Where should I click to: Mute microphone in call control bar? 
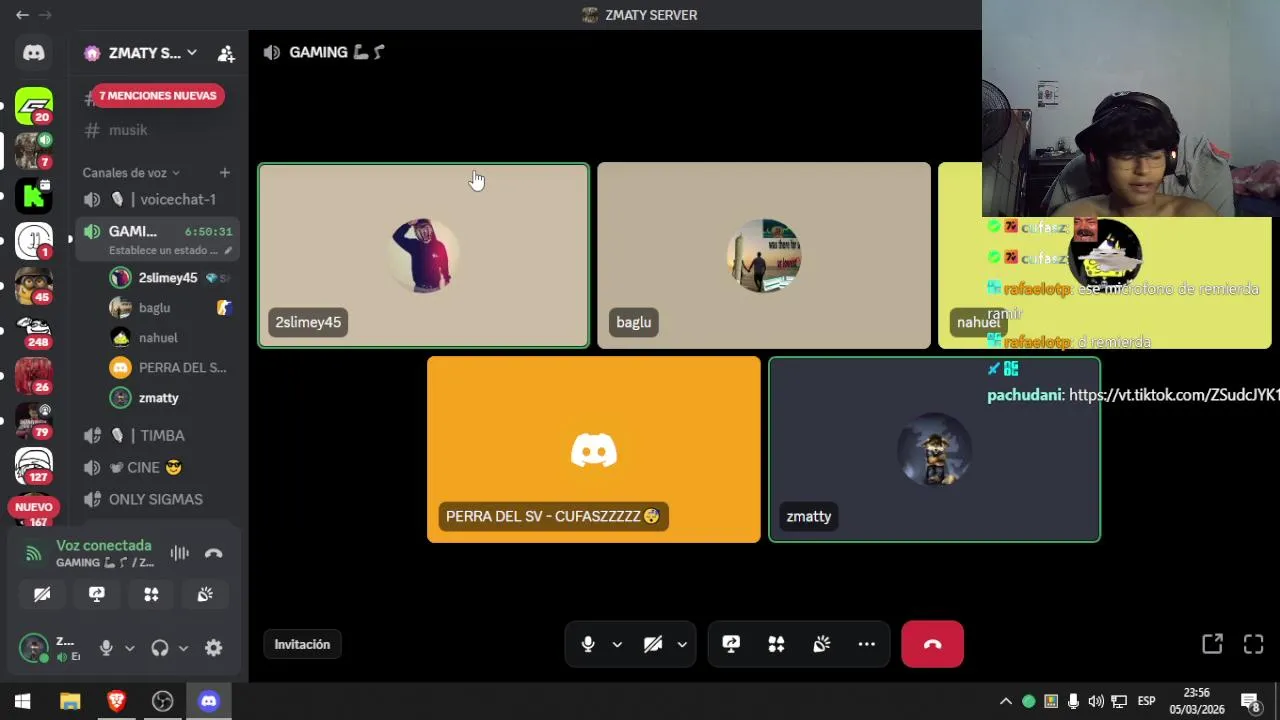pyautogui.click(x=588, y=645)
